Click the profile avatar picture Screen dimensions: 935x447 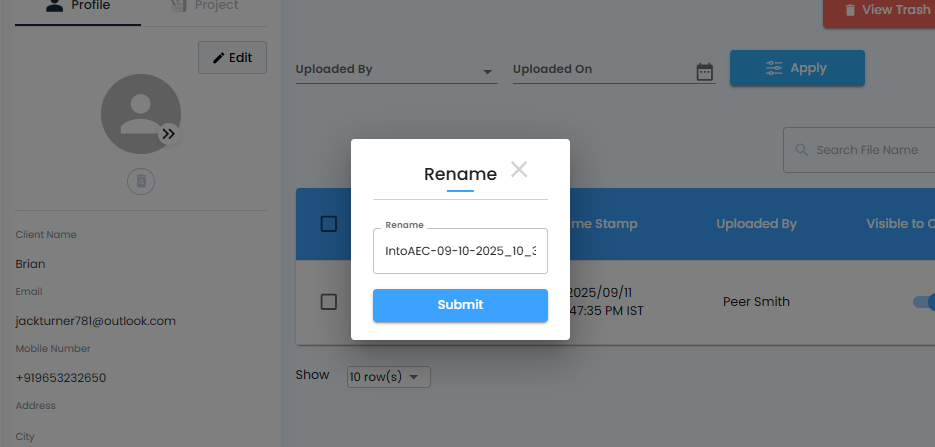pyautogui.click(x=138, y=113)
